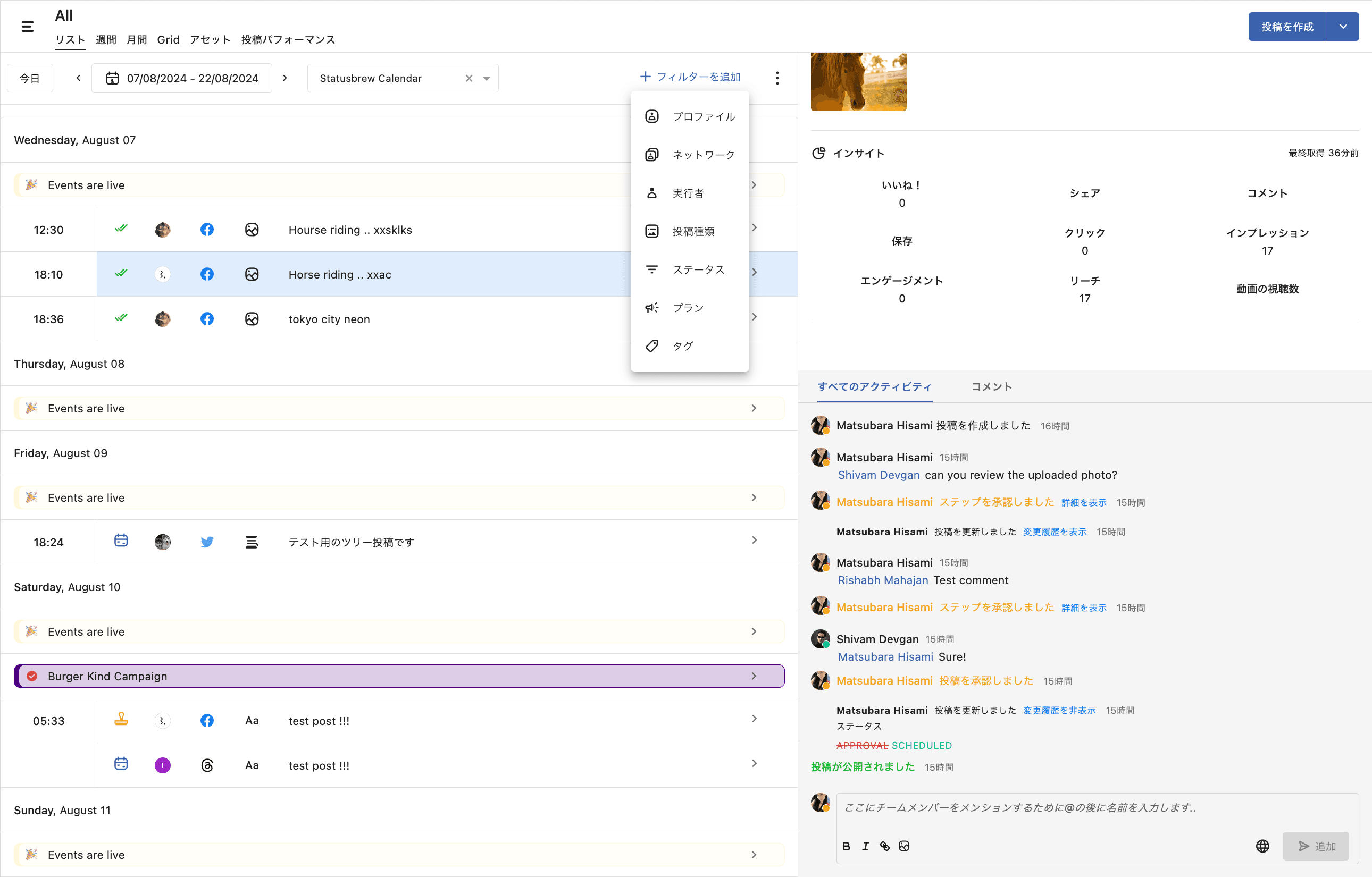Screen dimensions: 1372x877
Task: Switch to the コメント activity tab
Action: [x=991, y=387]
